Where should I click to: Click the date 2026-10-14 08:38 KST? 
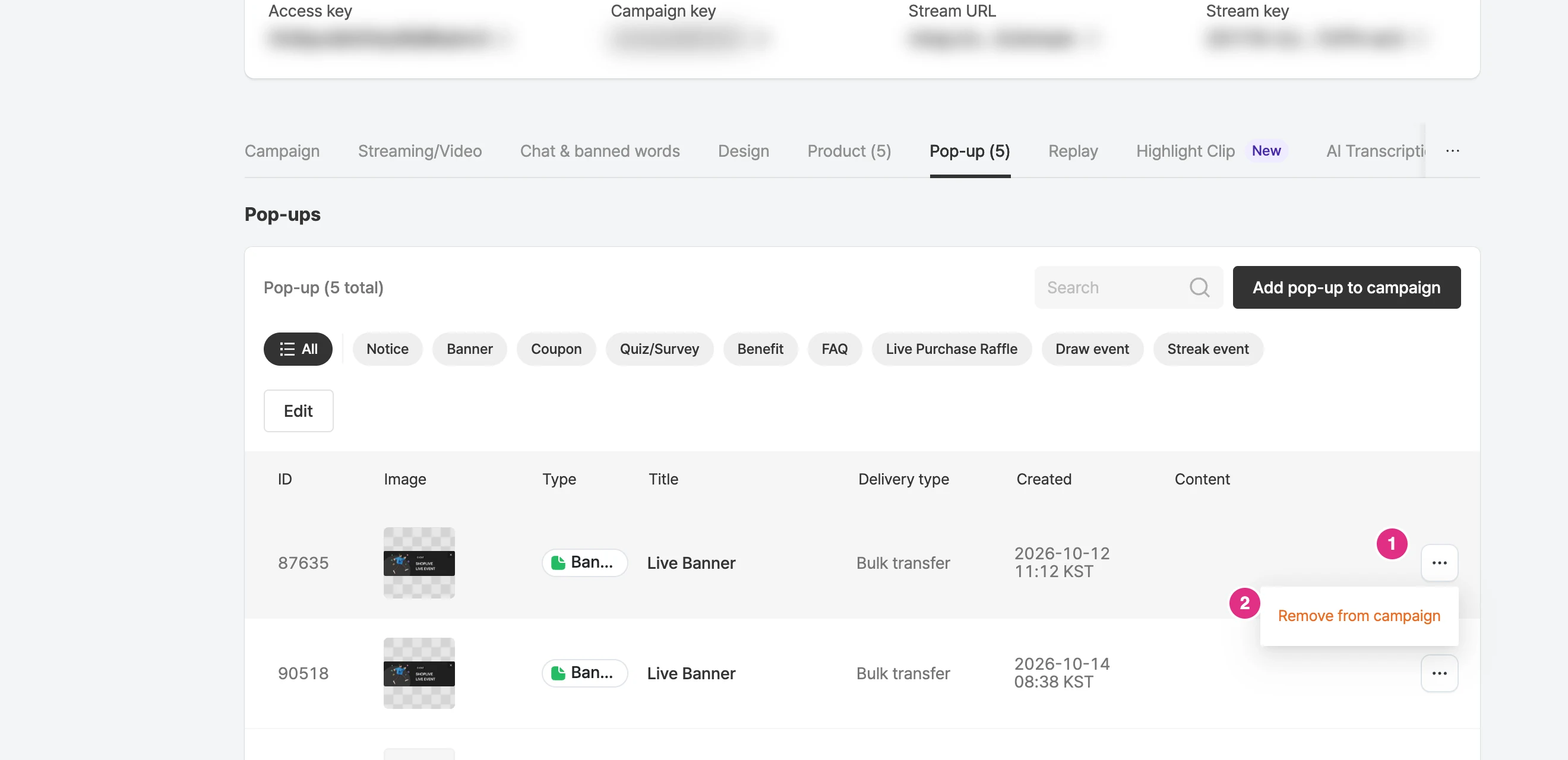pos(1061,673)
